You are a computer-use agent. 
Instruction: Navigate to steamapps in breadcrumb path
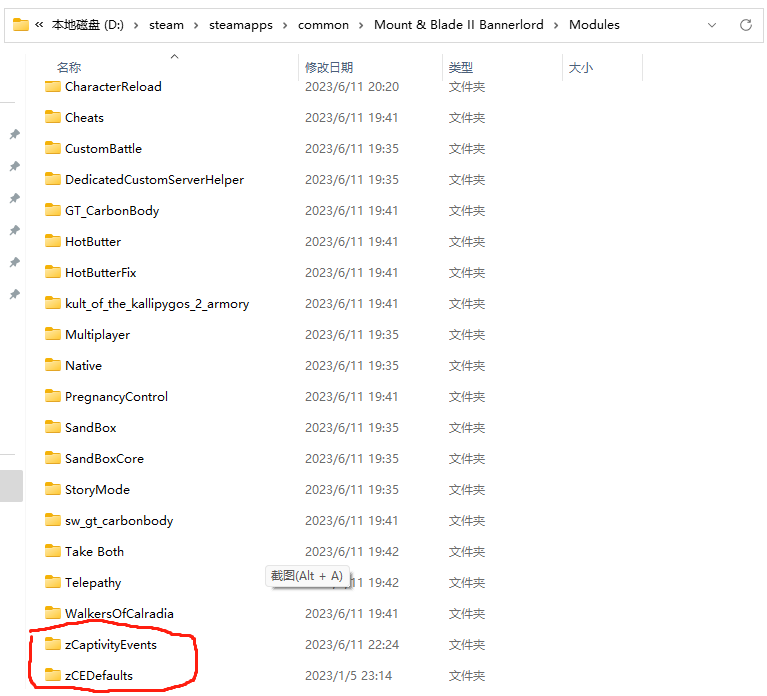pos(238,25)
